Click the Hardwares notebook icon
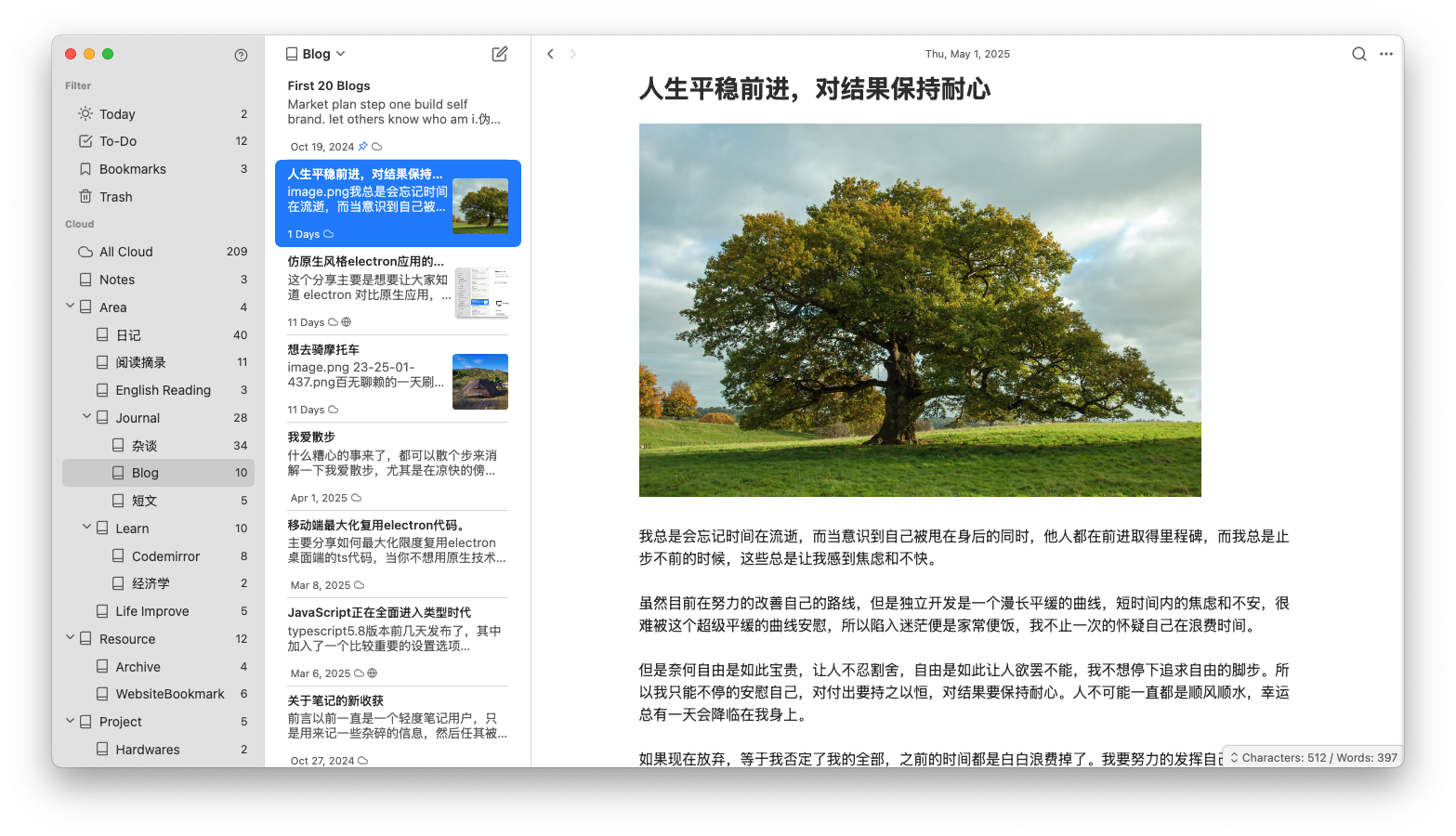Image resolution: width=1456 pixels, height=836 pixels. point(102,749)
